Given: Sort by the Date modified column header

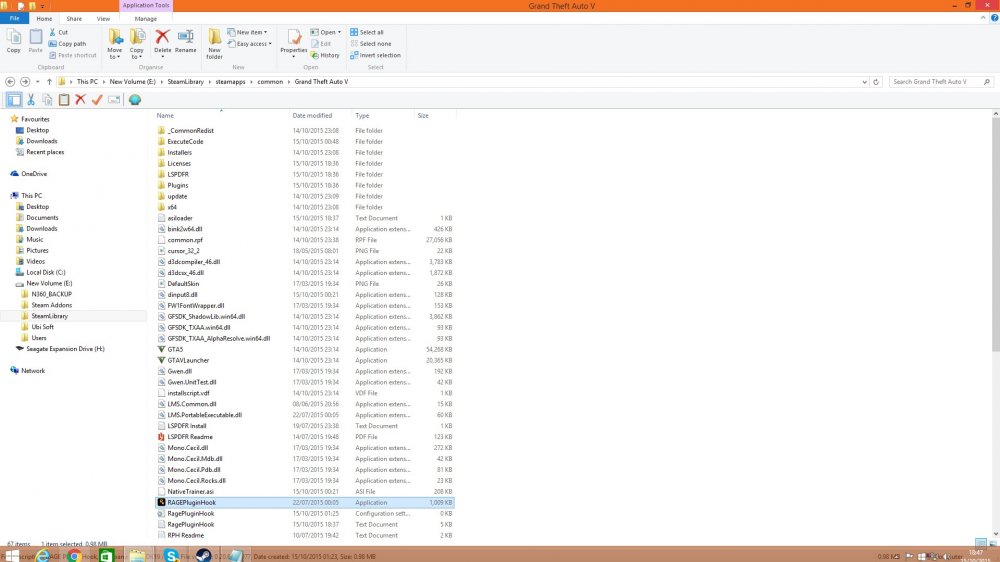Looking at the screenshot, I should 312,115.
